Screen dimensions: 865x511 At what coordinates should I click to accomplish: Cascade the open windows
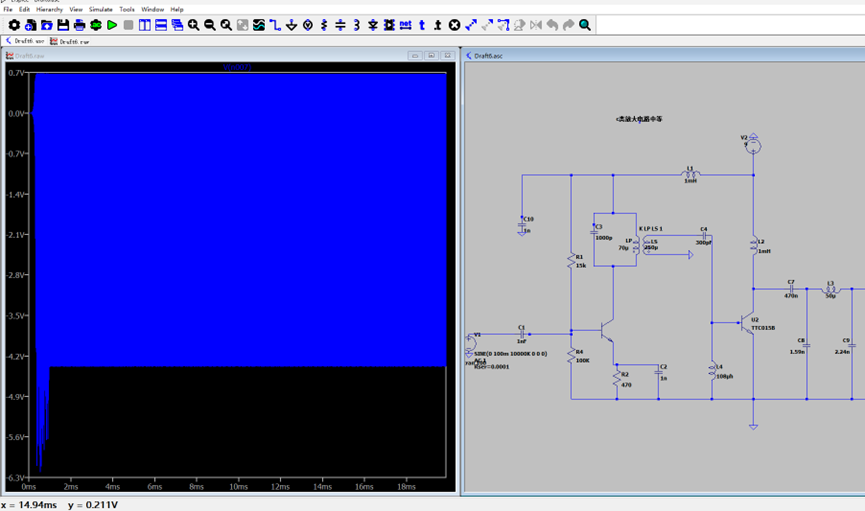click(x=177, y=25)
